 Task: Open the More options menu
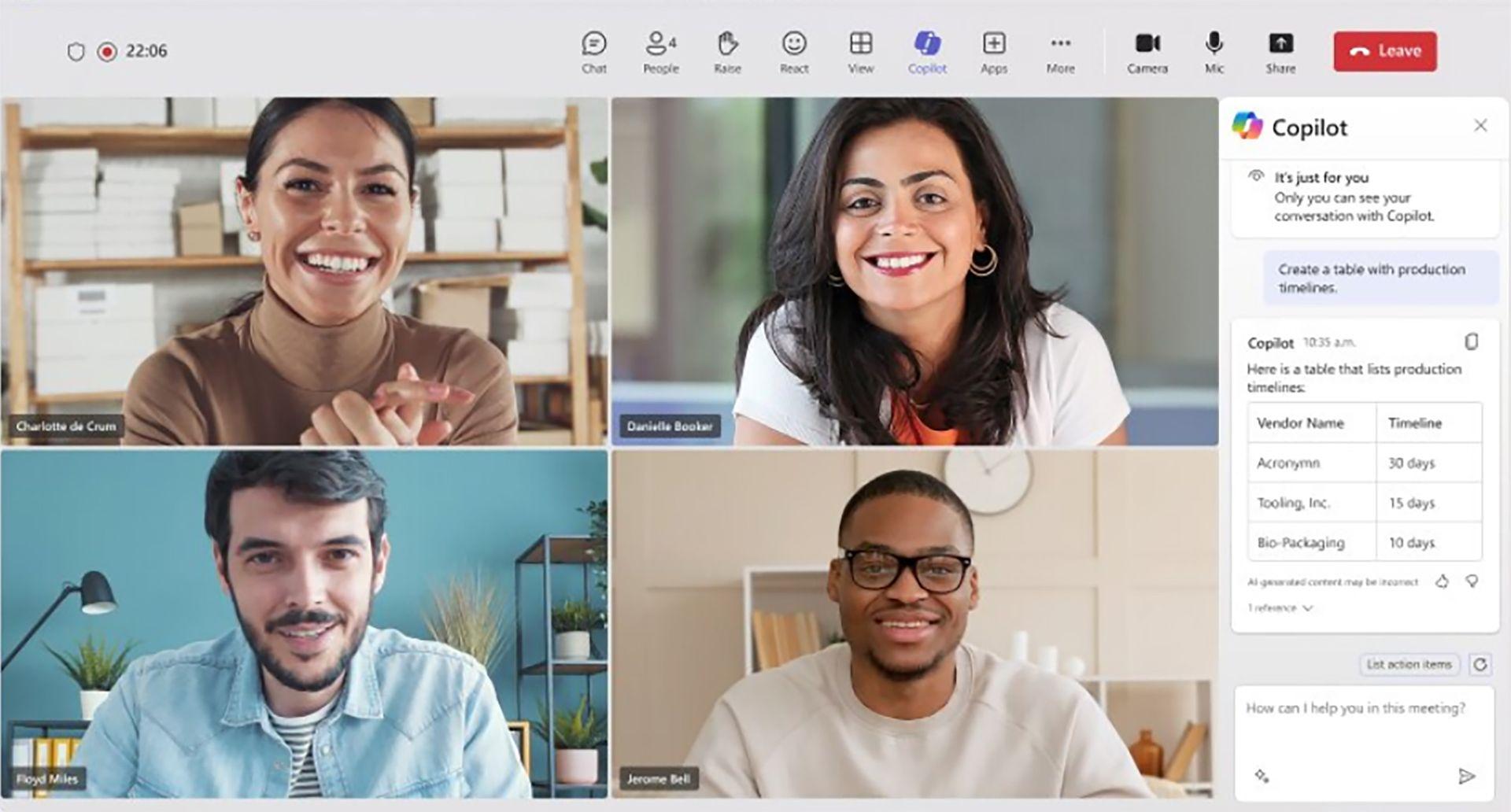pyautogui.click(x=1060, y=53)
